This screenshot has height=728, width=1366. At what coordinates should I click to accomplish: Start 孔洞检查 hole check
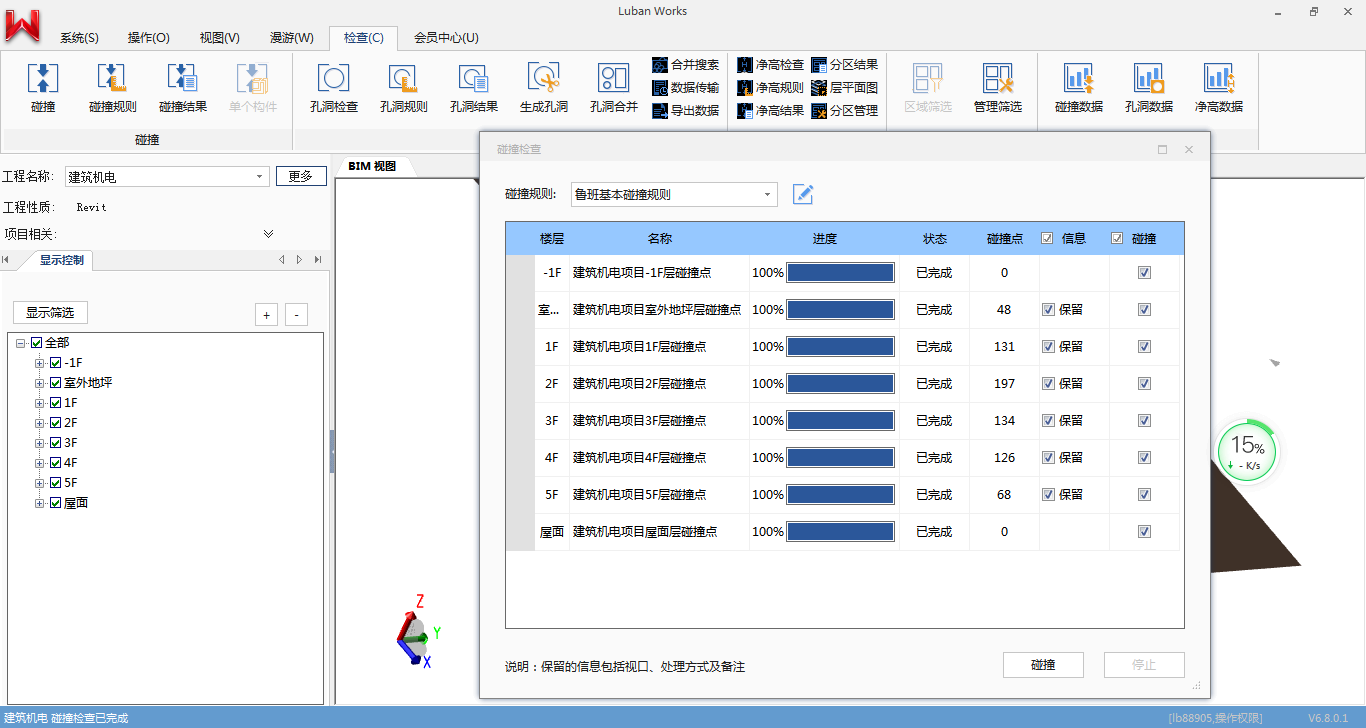click(334, 88)
